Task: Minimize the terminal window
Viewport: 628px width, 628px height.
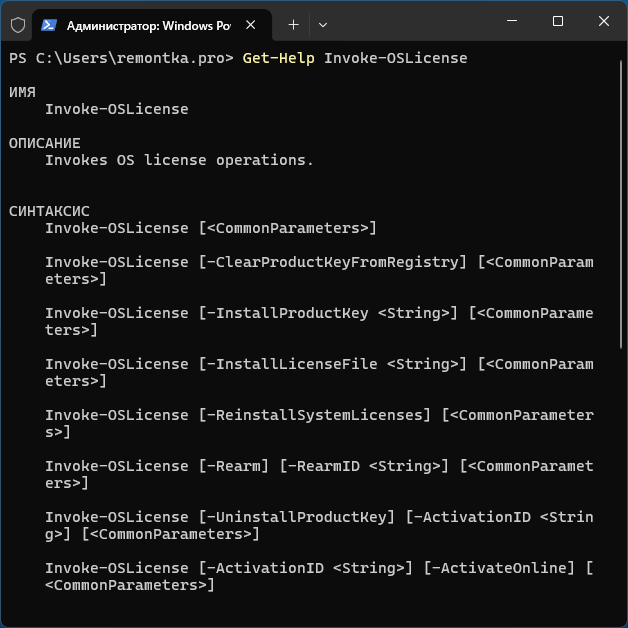Action: [512, 21]
